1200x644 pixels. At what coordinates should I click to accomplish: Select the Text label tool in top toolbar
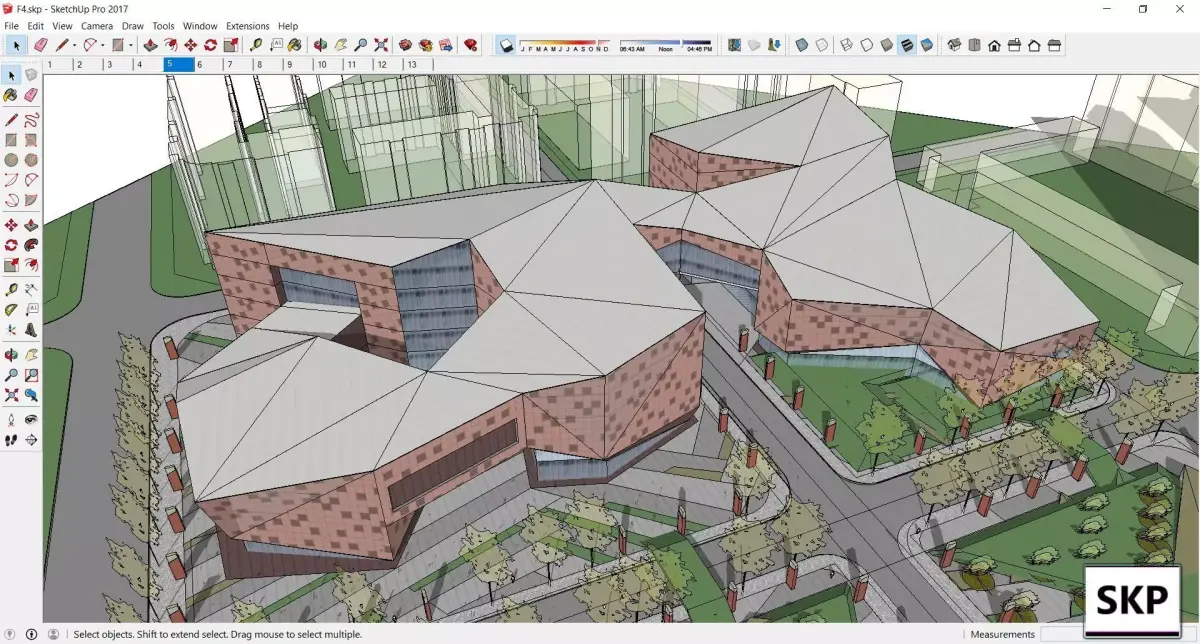click(x=276, y=45)
